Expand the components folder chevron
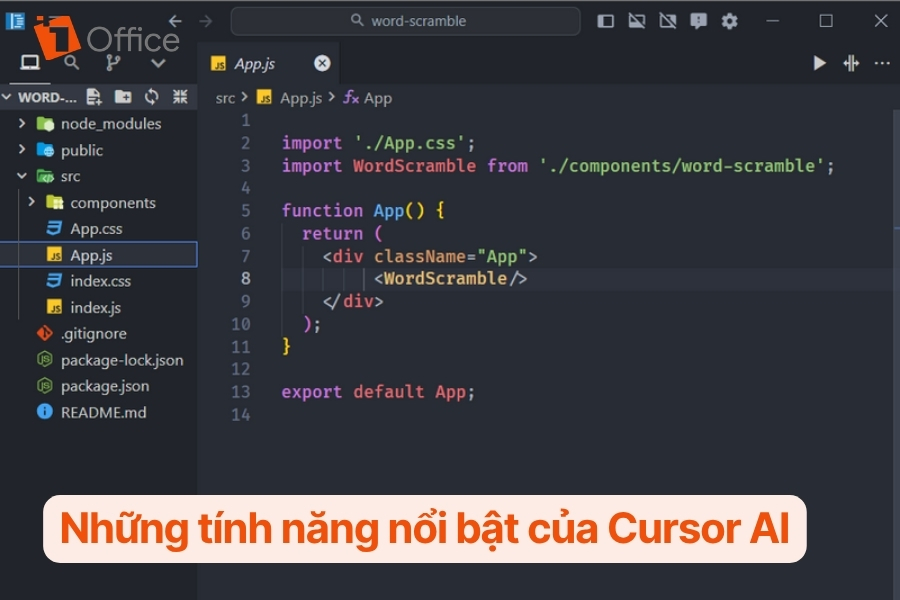Image resolution: width=900 pixels, height=600 pixels. tap(32, 202)
